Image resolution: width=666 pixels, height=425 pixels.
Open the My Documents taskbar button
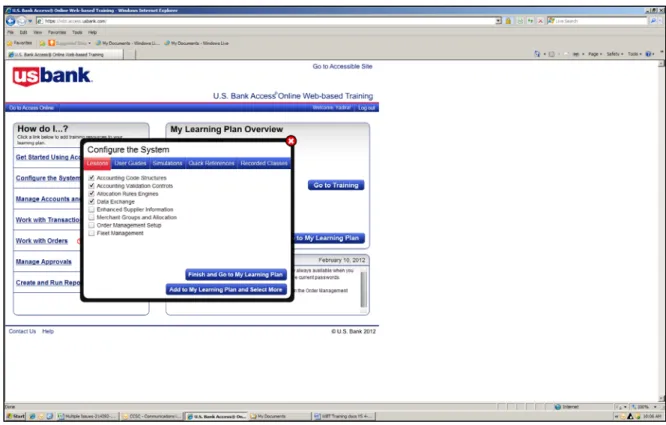(279, 416)
